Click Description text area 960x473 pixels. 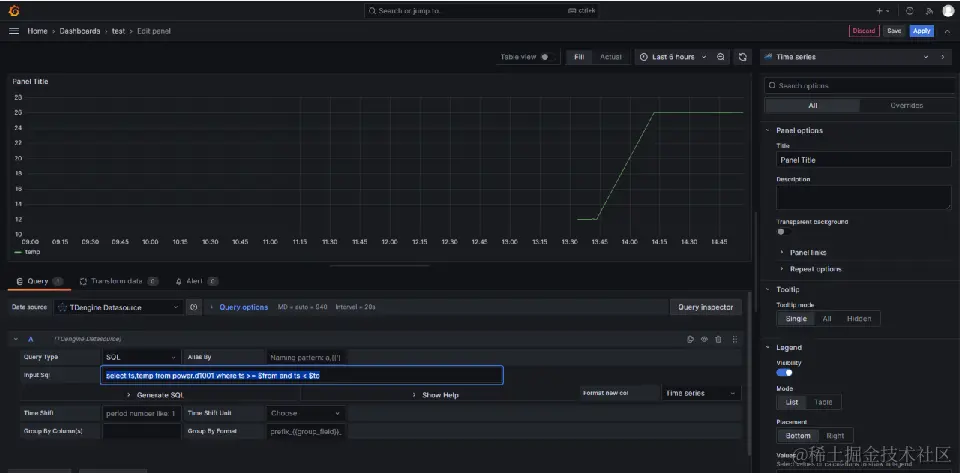point(863,198)
